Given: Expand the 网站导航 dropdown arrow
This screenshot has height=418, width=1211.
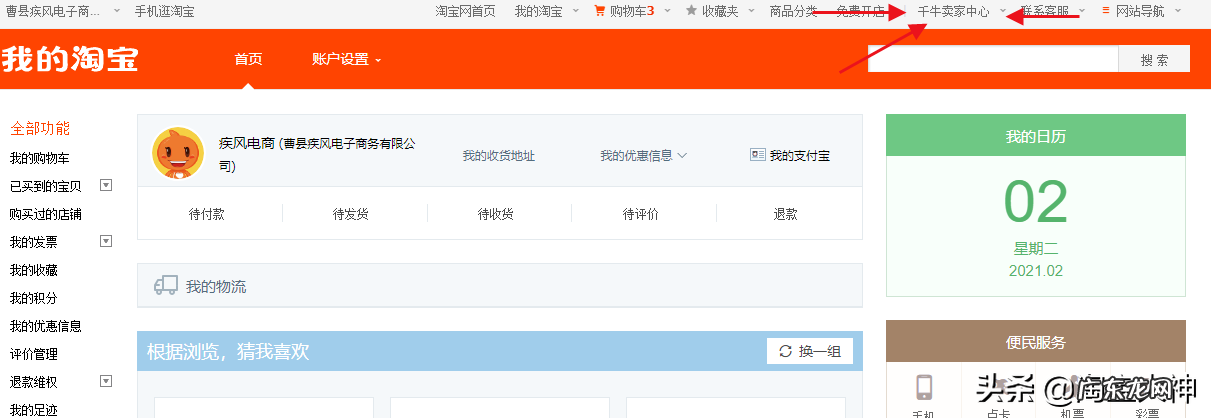Looking at the screenshot, I should [1177, 12].
